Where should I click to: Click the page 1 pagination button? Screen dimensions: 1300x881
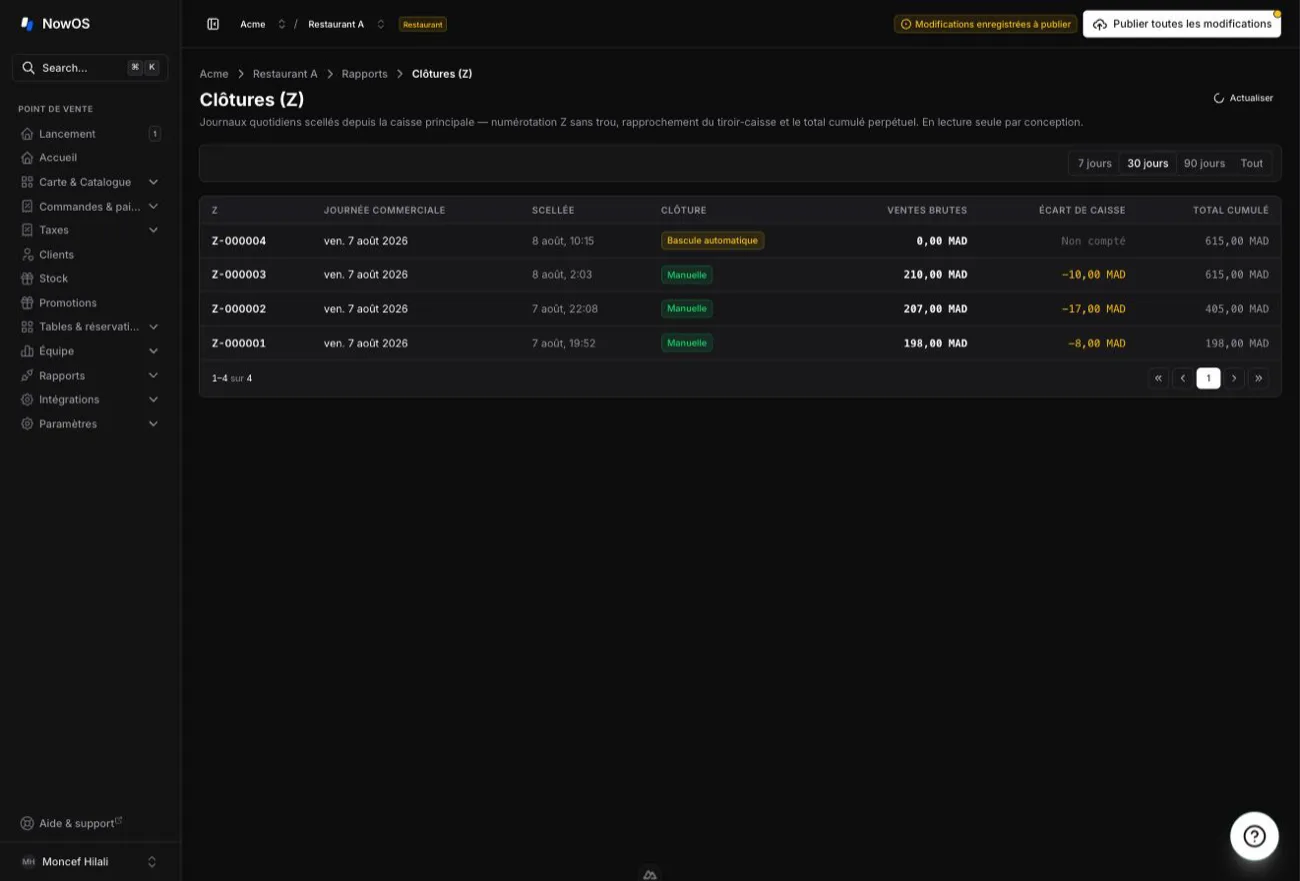[1208, 378]
